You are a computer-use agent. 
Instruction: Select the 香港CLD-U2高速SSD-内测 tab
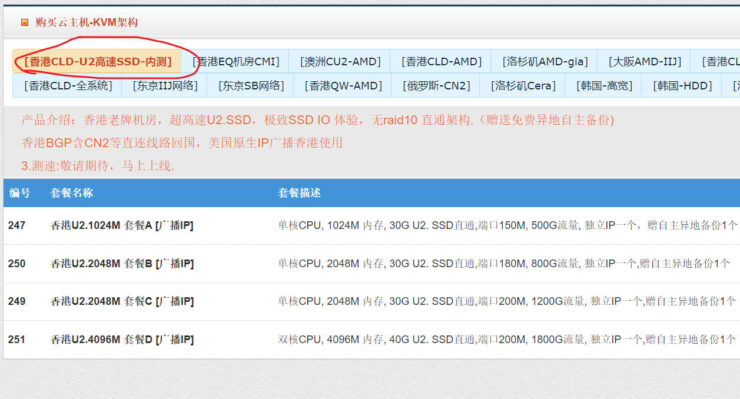[x=98, y=61]
